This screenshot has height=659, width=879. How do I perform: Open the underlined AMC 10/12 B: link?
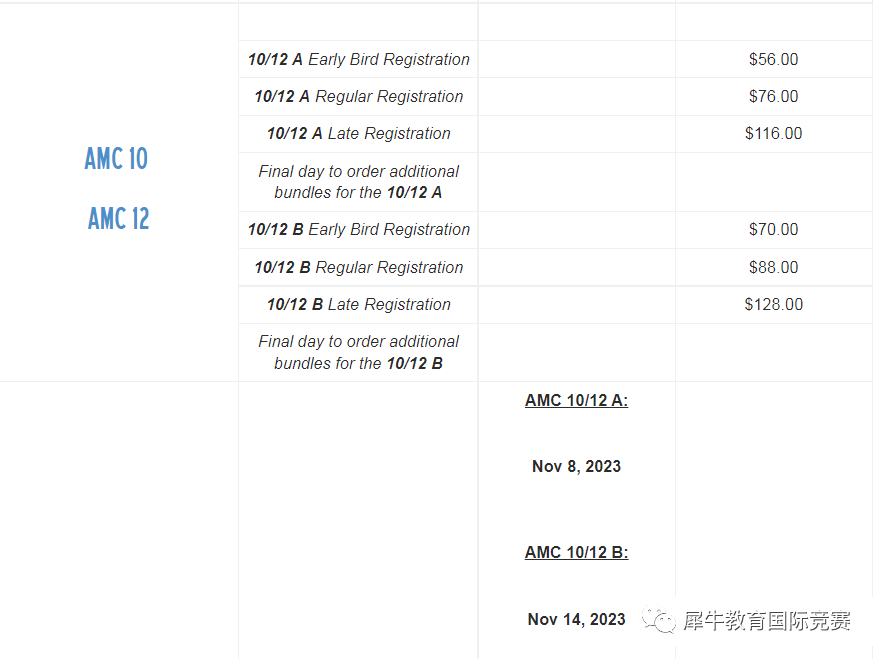coord(576,552)
